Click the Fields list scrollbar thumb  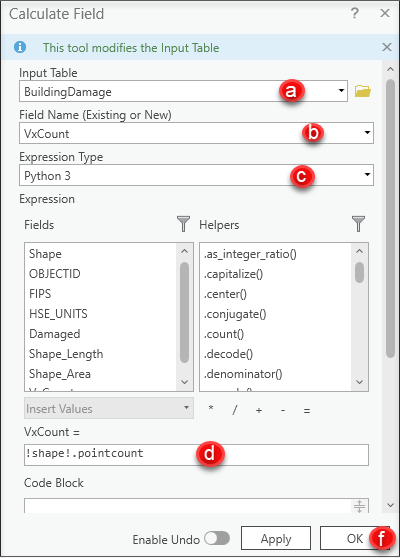184,312
